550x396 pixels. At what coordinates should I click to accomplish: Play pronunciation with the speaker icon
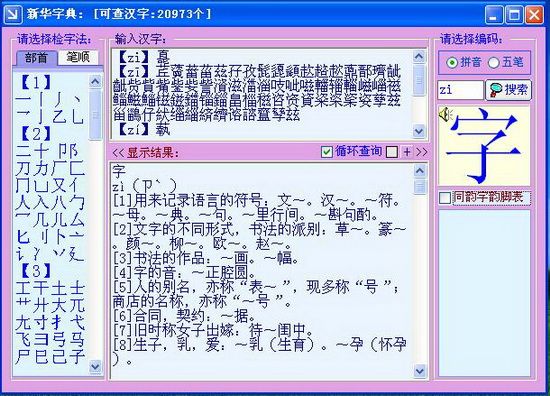click(x=446, y=114)
